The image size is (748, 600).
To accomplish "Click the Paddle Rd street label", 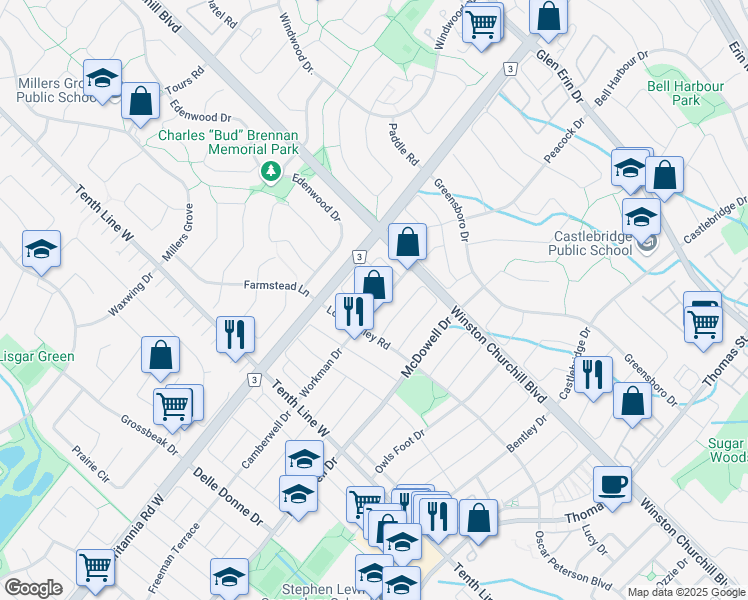I will tap(404, 145).
